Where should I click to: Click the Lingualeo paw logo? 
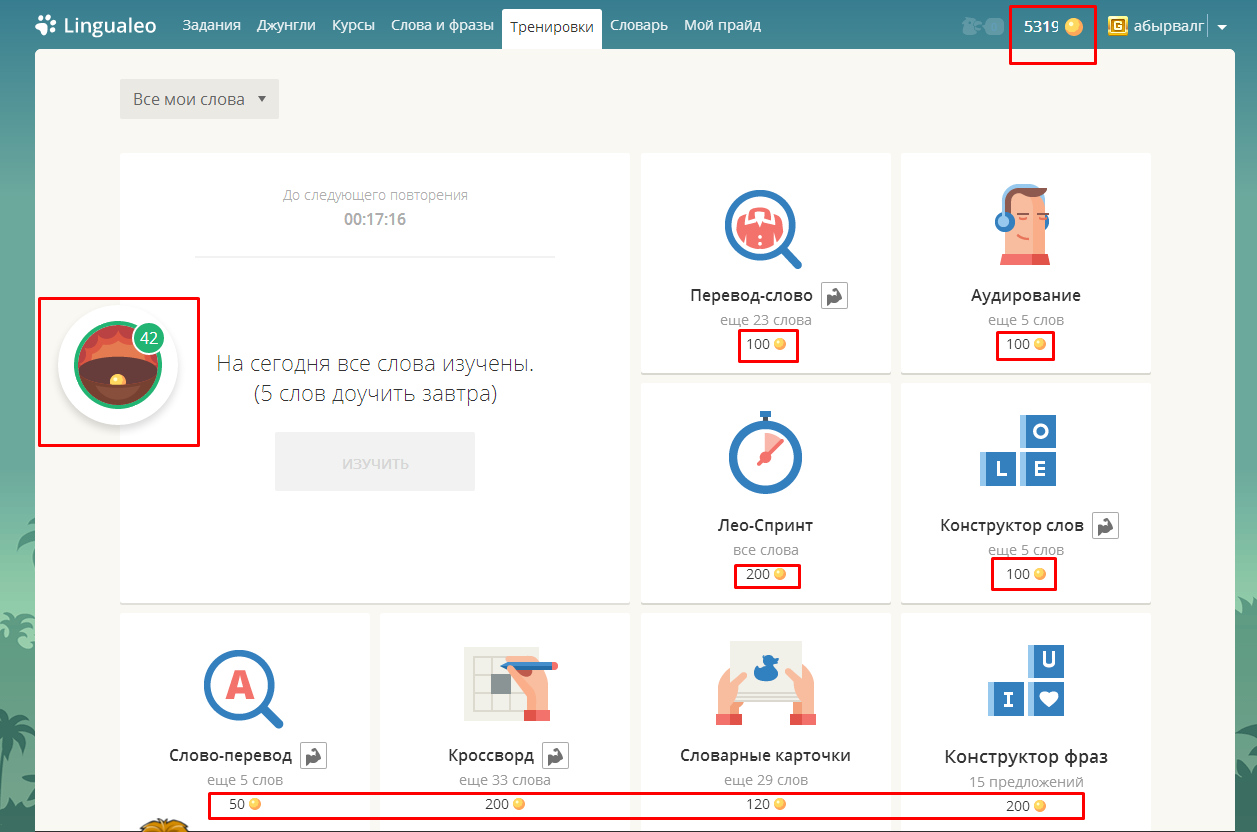(x=45, y=25)
